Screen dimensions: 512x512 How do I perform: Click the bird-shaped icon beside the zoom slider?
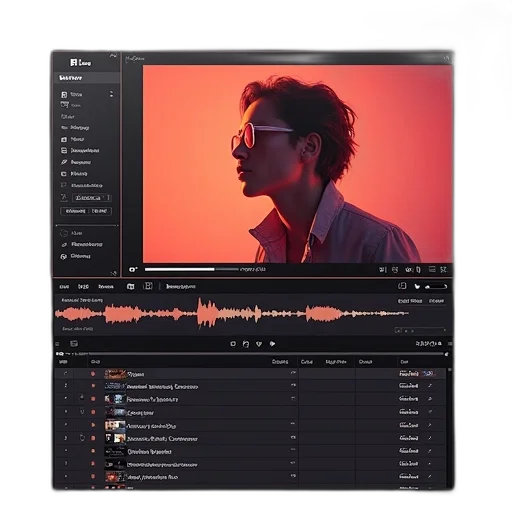coord(417,286)
